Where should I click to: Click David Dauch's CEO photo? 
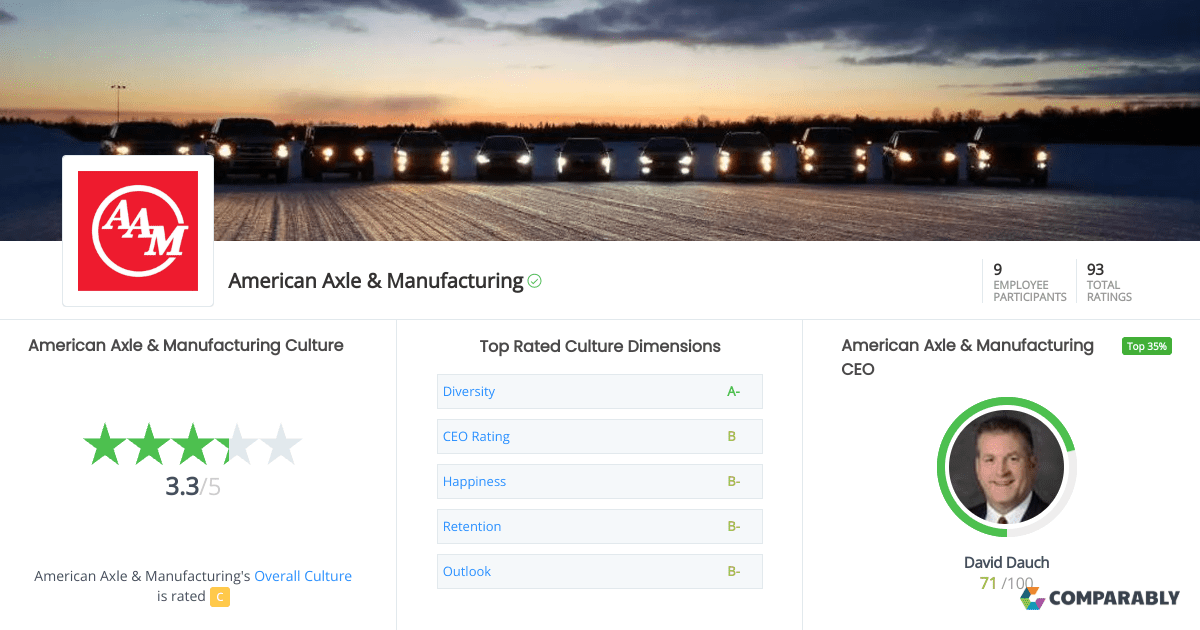(x=1007, y=467)
